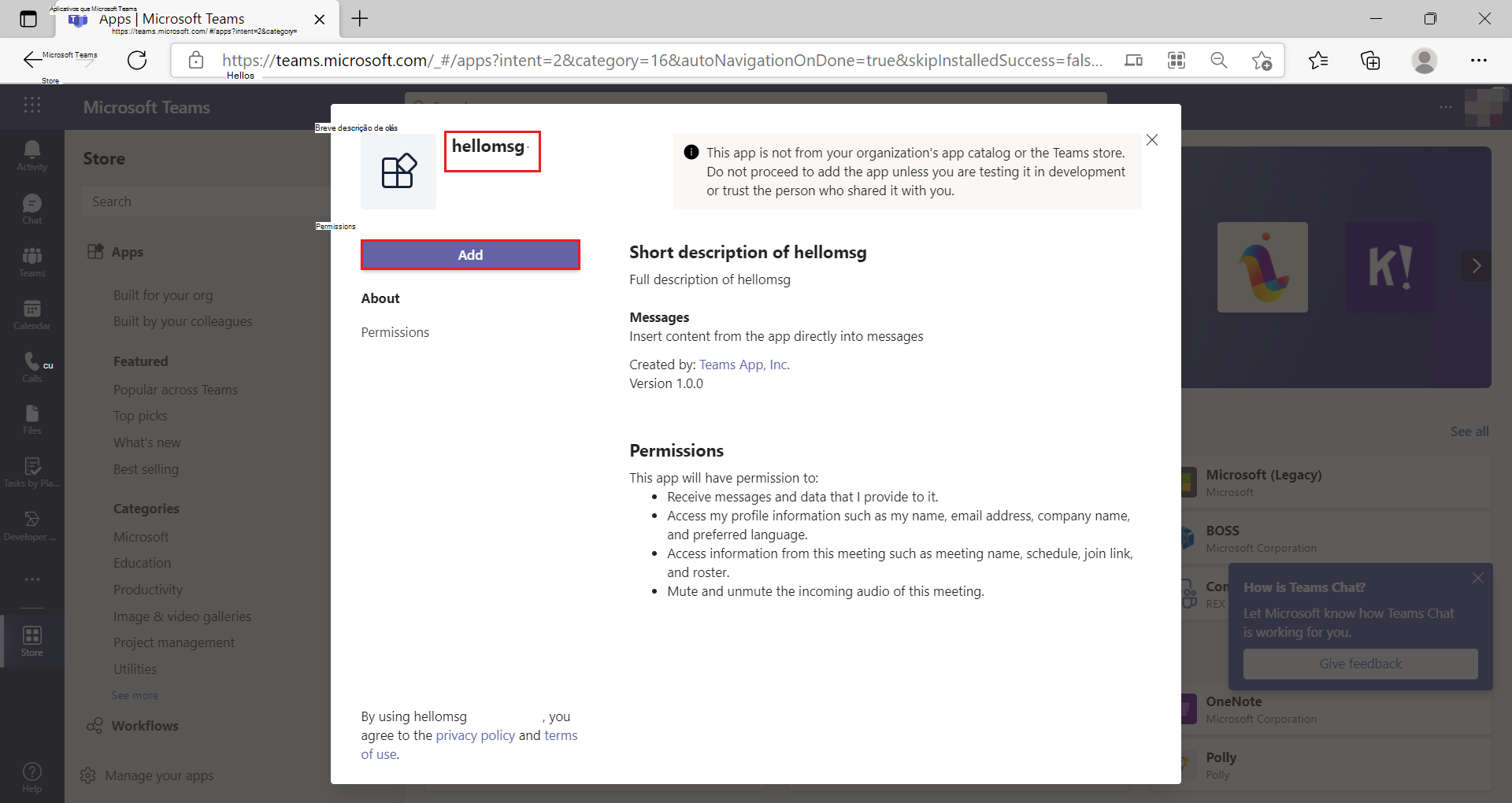Select Apps in Store navigation
The height and width of the screenshot is (803, 1512).
click(x=116, y=252)
